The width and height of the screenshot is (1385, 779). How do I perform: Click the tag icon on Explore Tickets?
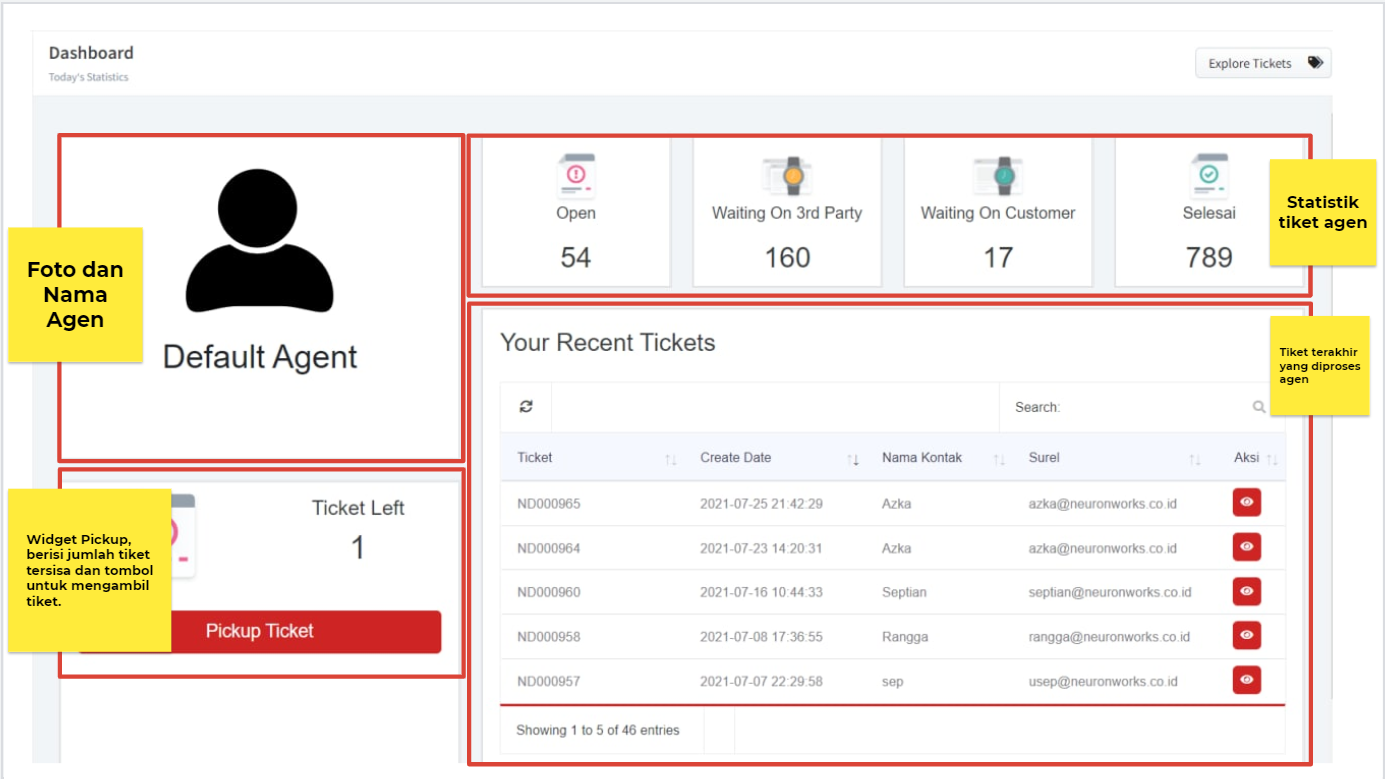(x=1315, y=63)
